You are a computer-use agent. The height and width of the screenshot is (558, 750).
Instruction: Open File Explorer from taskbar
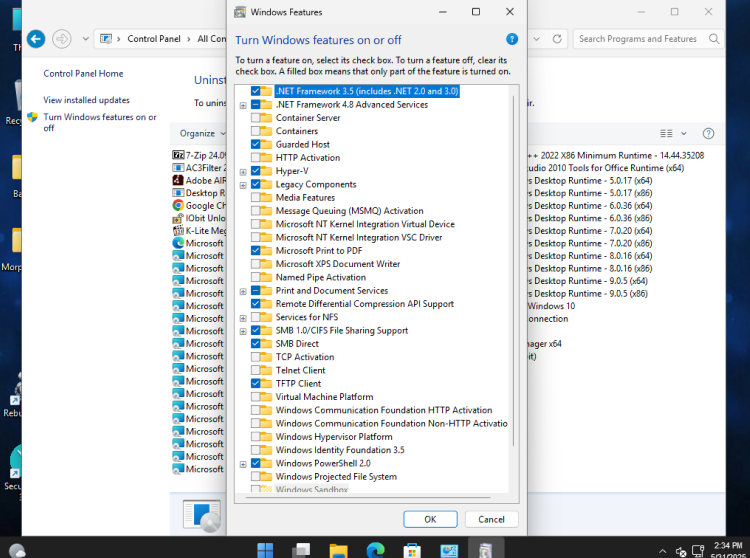point(338,550)
